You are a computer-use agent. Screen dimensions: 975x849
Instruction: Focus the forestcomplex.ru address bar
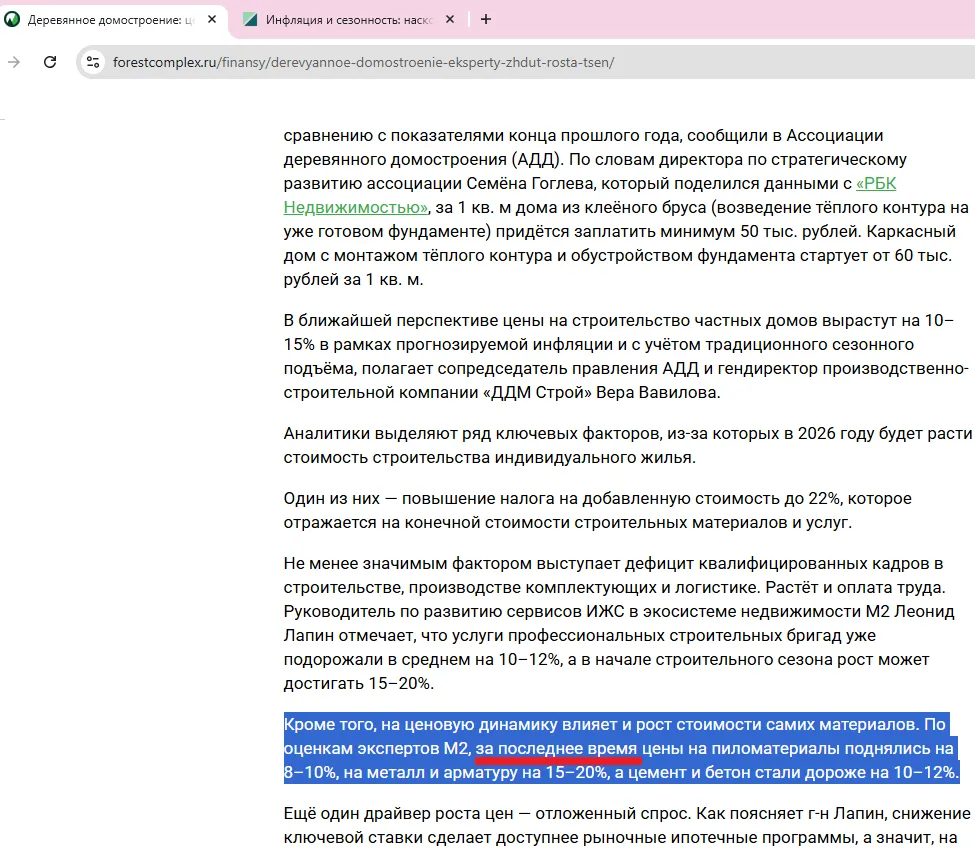coord(400,62)
